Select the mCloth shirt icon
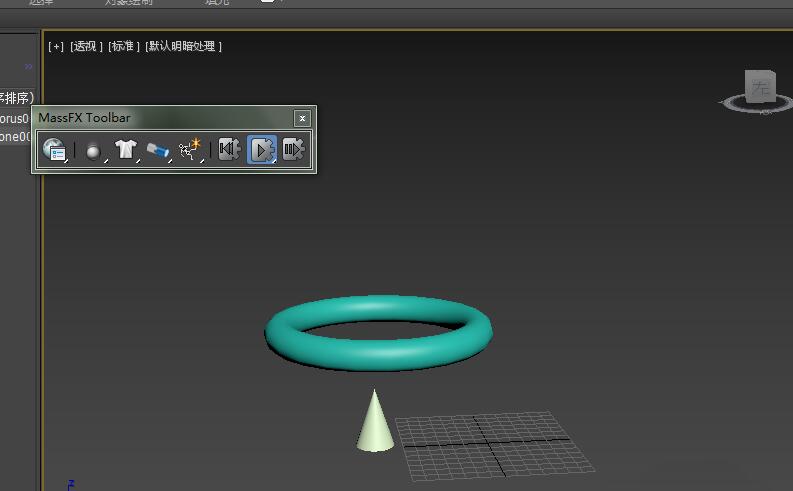The image size is (793, 491). (x=125, y=150)
